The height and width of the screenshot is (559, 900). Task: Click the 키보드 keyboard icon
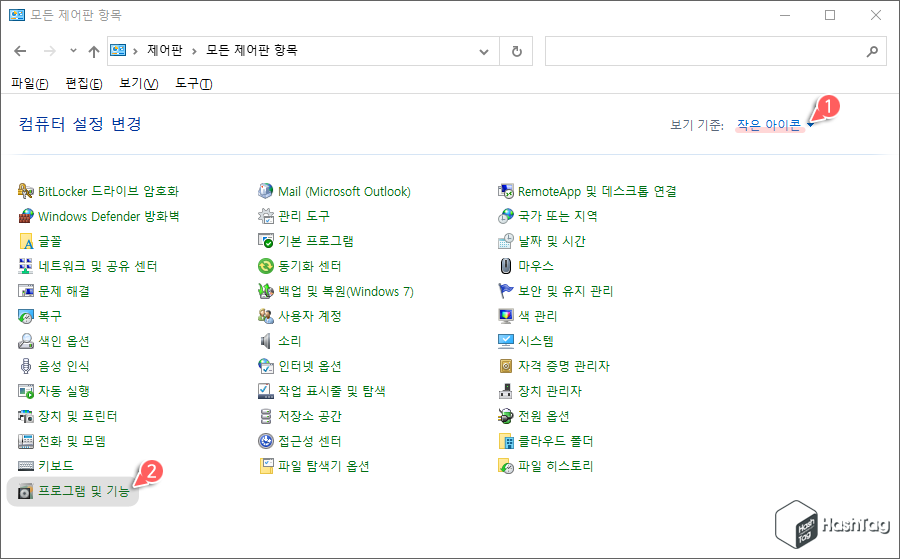click(x=26, y=466)
